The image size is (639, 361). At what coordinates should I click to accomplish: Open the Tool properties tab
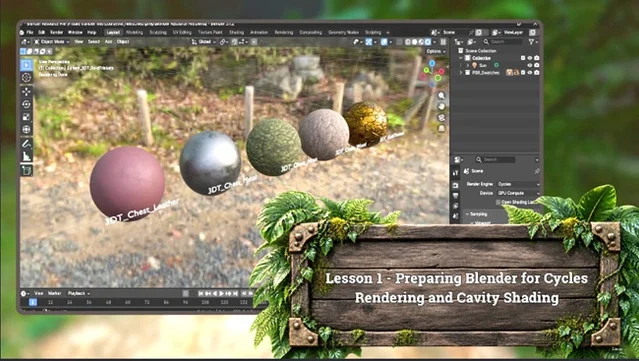point(456,173)
